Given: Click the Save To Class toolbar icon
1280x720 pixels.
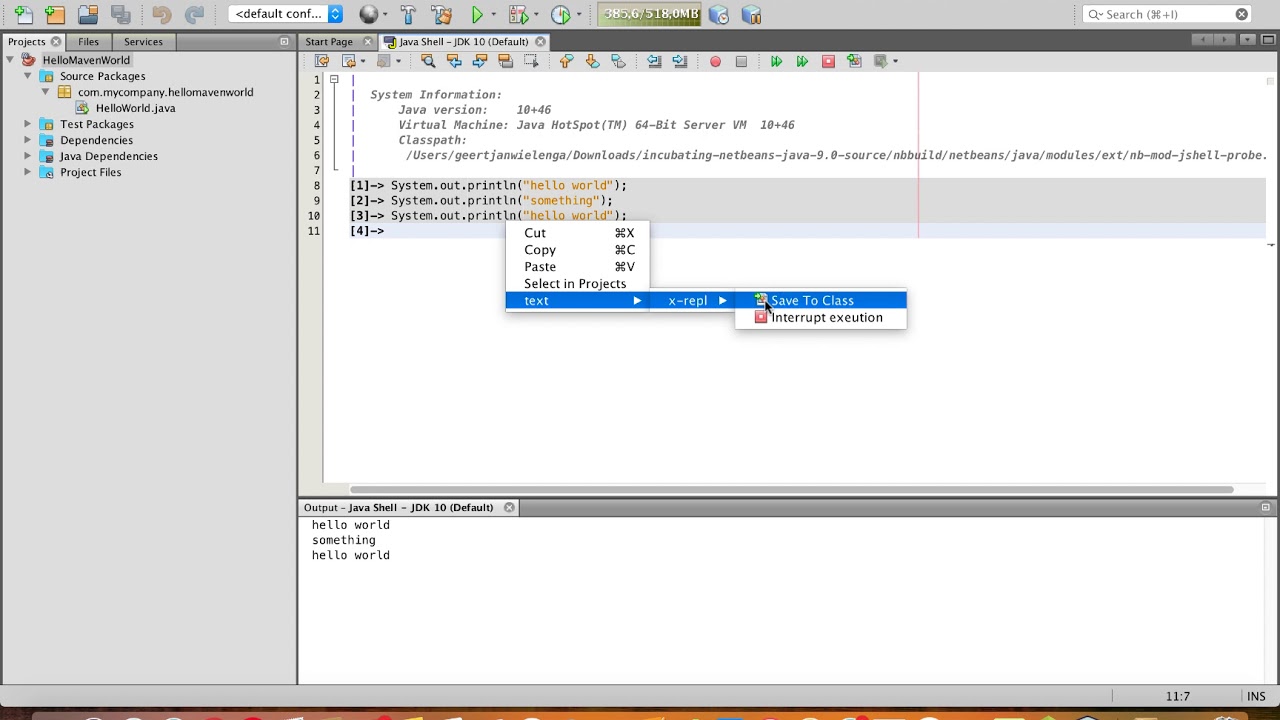Looking at the screenshot, I should coord(854,61).
